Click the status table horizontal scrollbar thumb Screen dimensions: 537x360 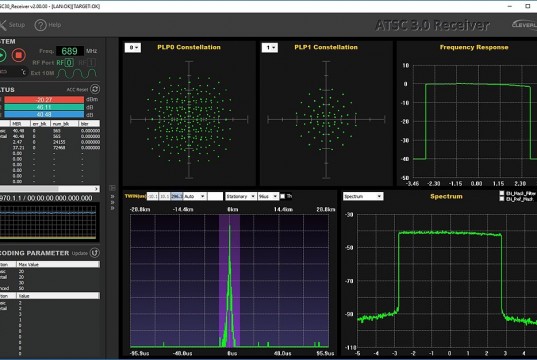tap(29, 189)
